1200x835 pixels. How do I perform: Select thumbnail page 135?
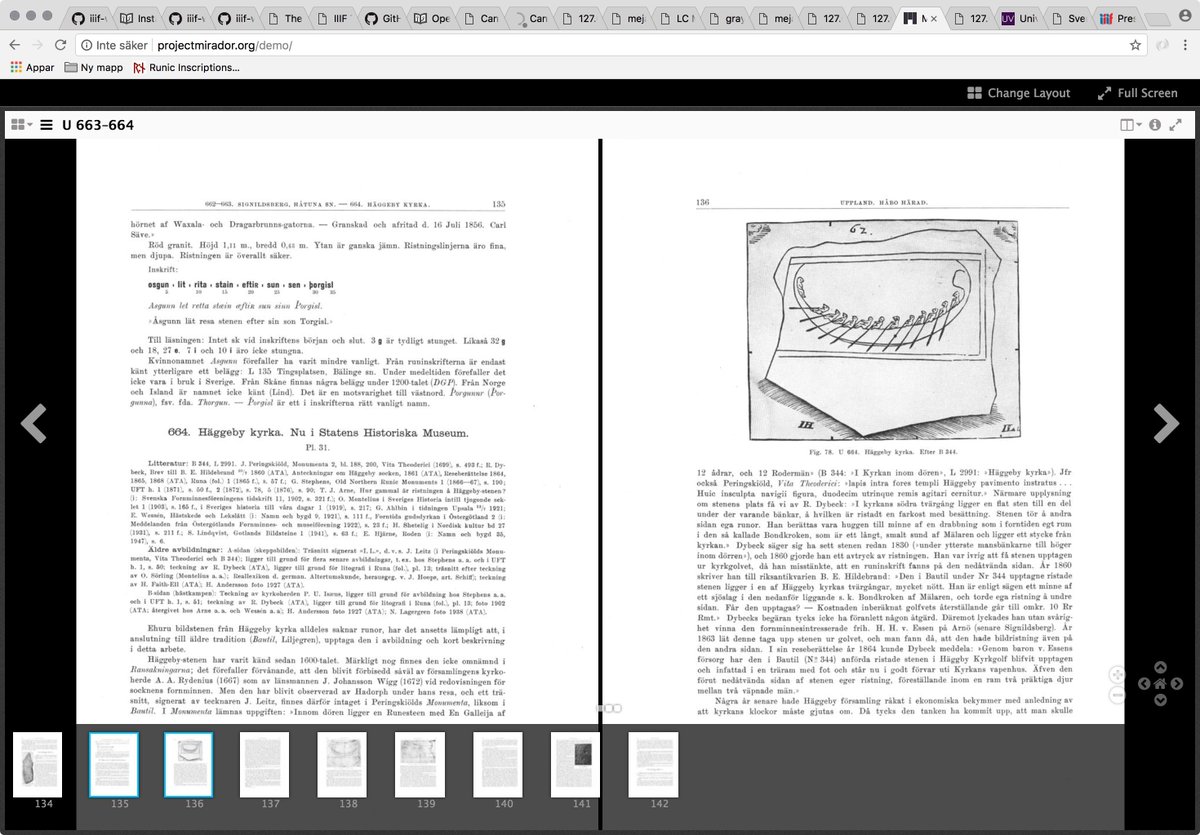[x=113, y=765]
